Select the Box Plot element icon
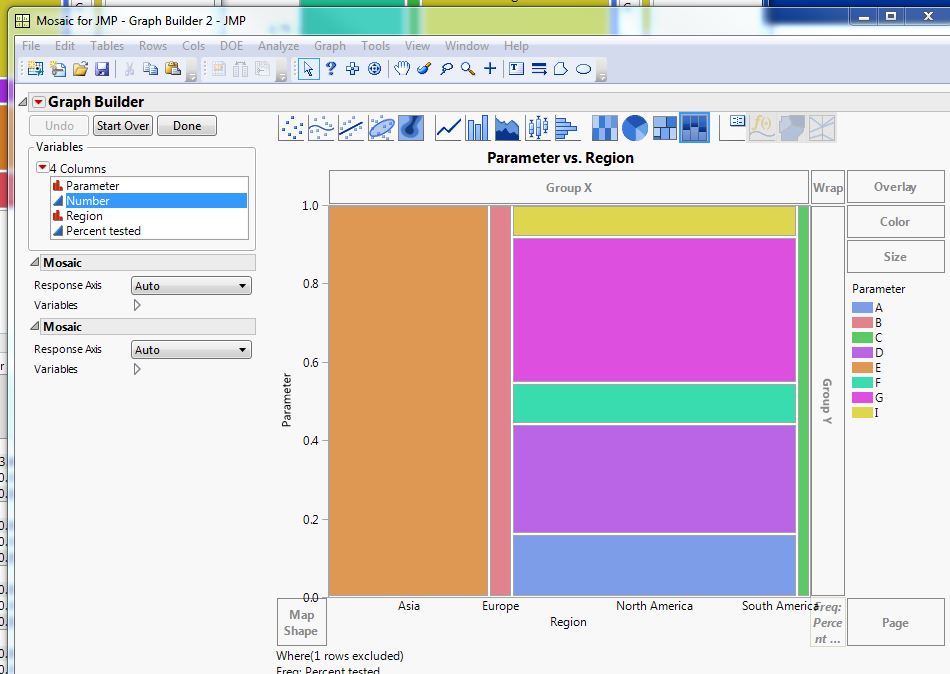 tap(538, 127)
